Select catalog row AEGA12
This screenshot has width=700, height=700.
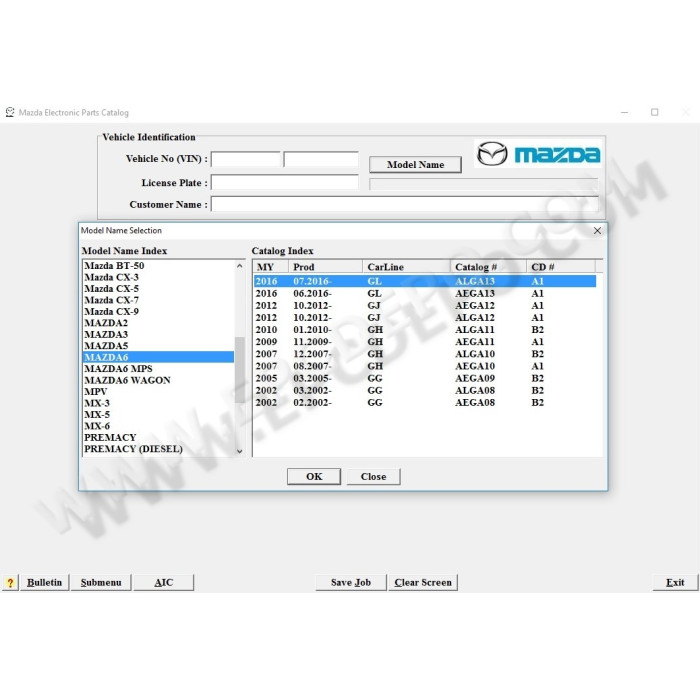pos(425,305)
